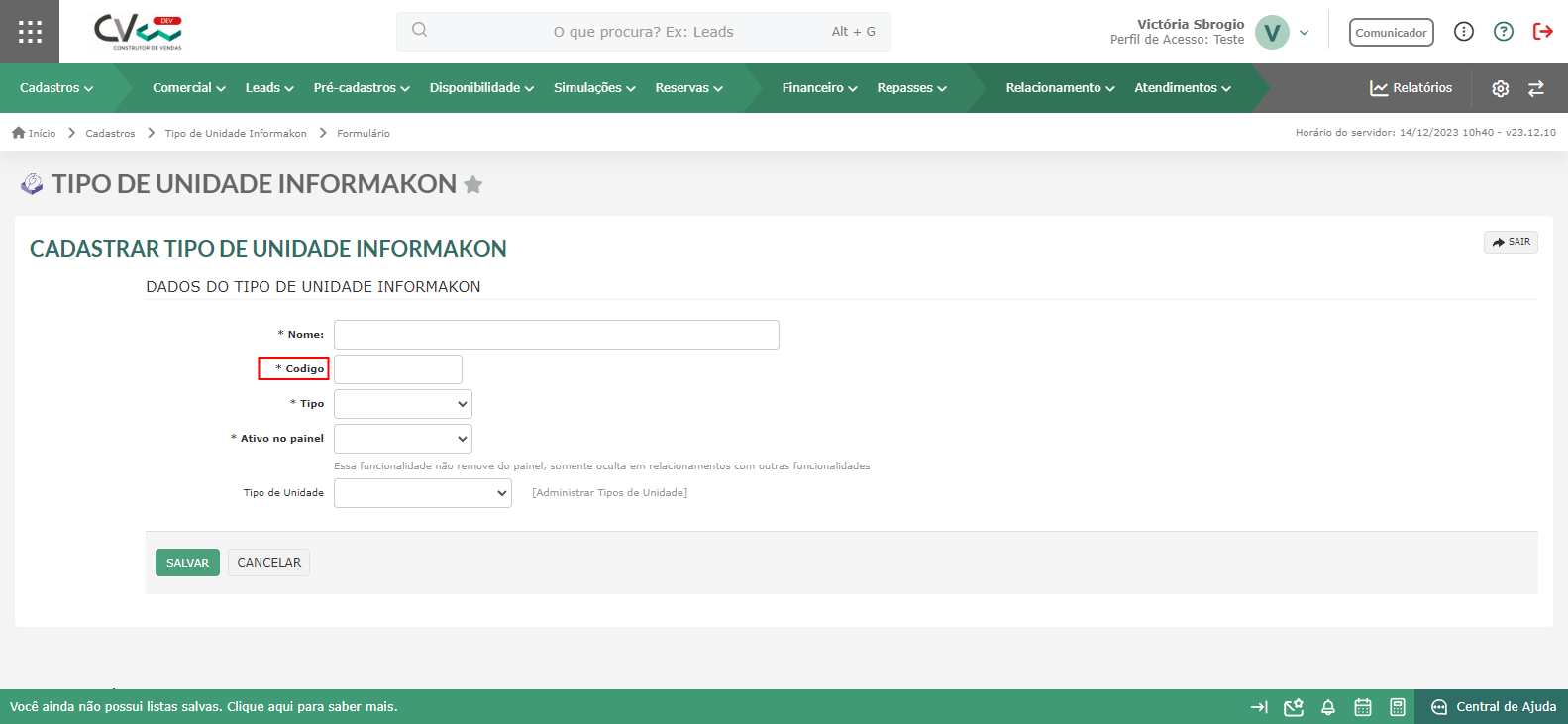This screenshot has width=1568, height=724.
Task: Open the Ativo no painel dropdown
Action: tap(403, 439)
